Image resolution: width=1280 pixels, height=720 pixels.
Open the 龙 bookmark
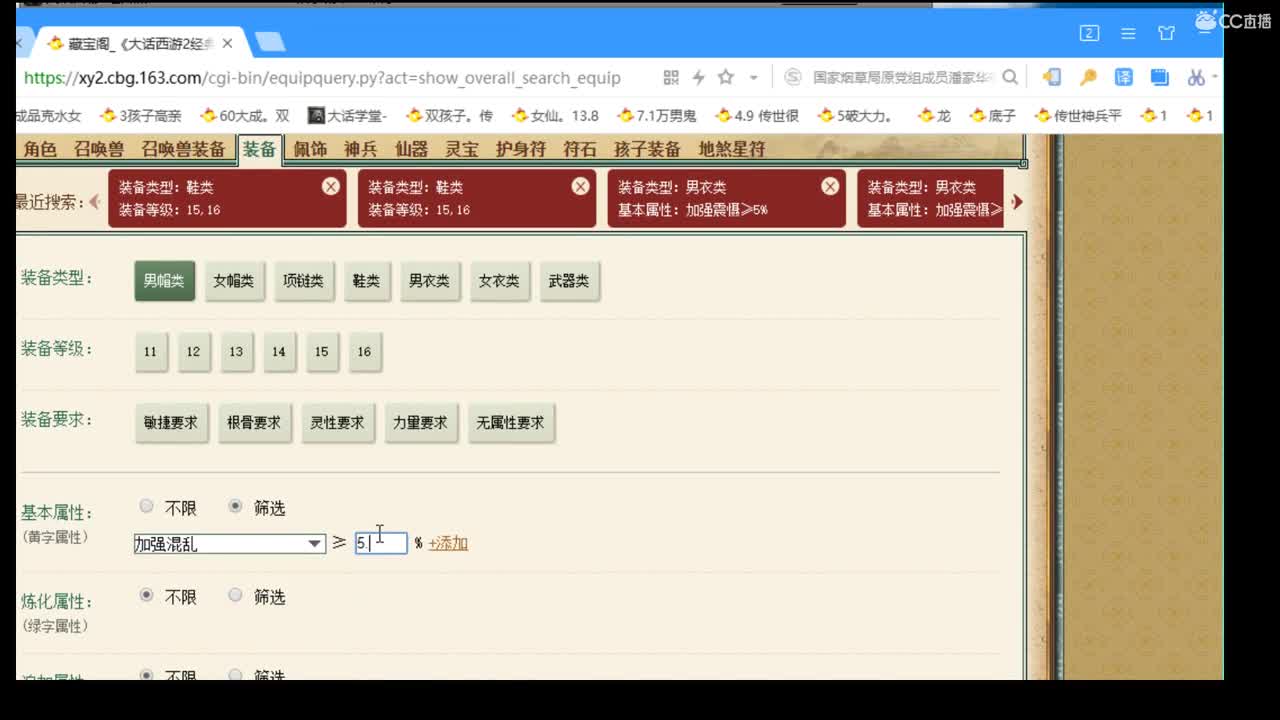[x=934, y=115]
